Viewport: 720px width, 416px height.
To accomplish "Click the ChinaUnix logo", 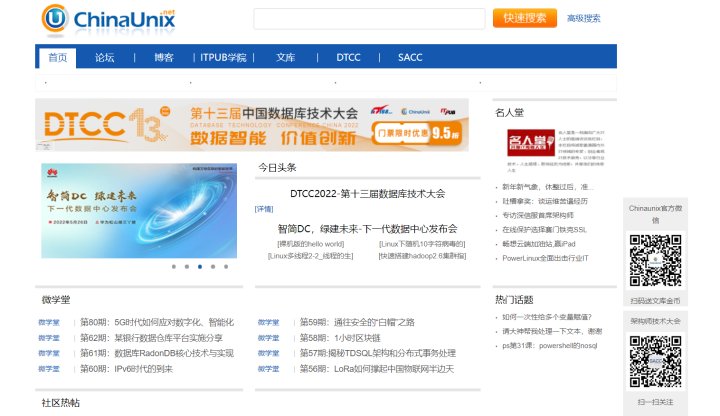I will tap(95, 19).
